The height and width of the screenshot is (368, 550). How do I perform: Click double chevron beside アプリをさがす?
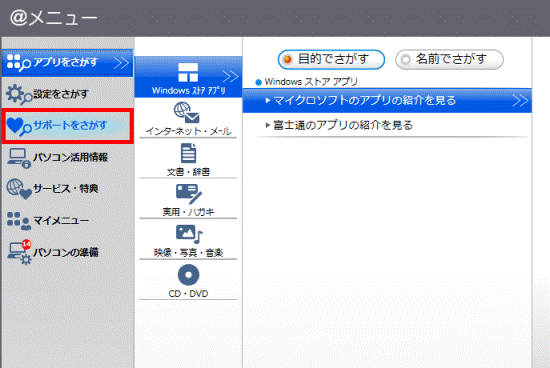tap(122, 63)
